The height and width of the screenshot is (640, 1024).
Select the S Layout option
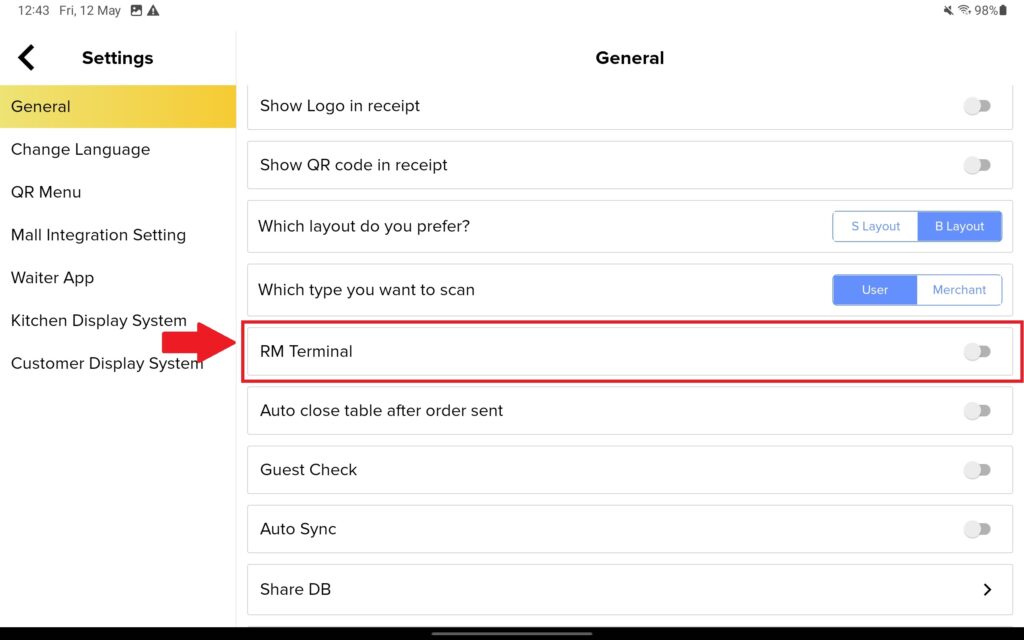click(875, 226)
